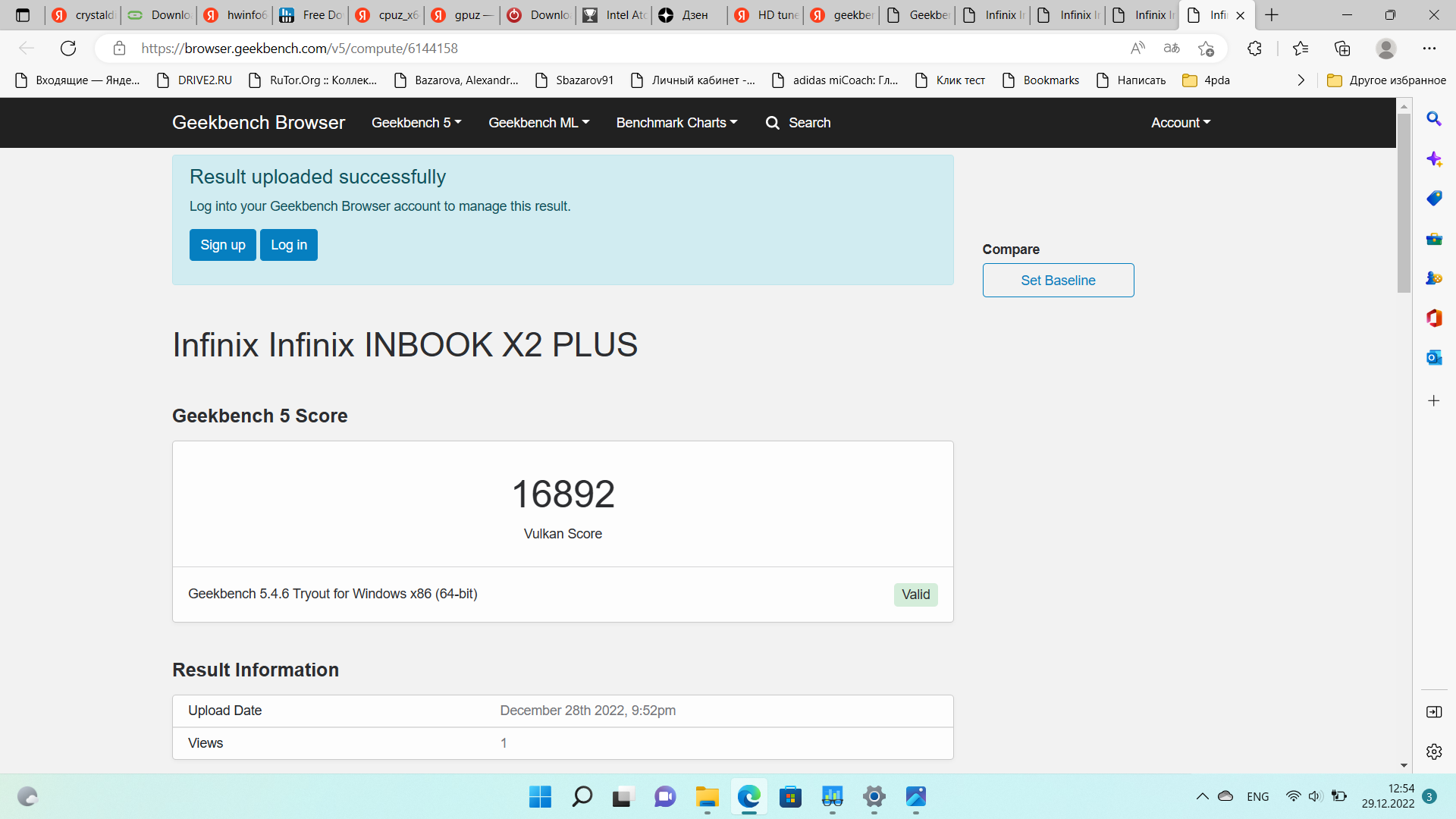Switch to HD tune browser tab
This screenshot has width=1456, height=819.
(767, 15)
